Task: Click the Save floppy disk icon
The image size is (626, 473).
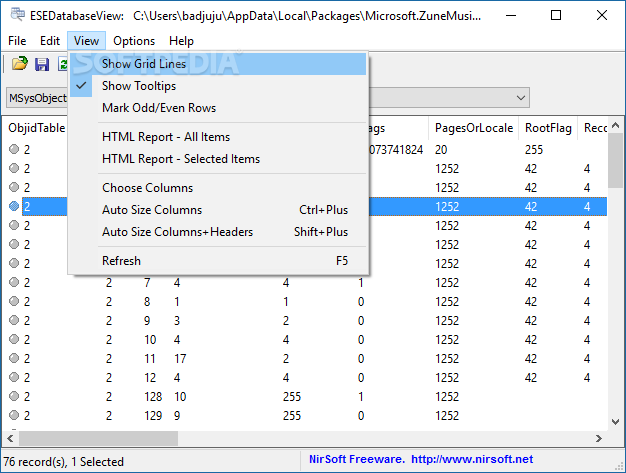Action: coord(42,64)
